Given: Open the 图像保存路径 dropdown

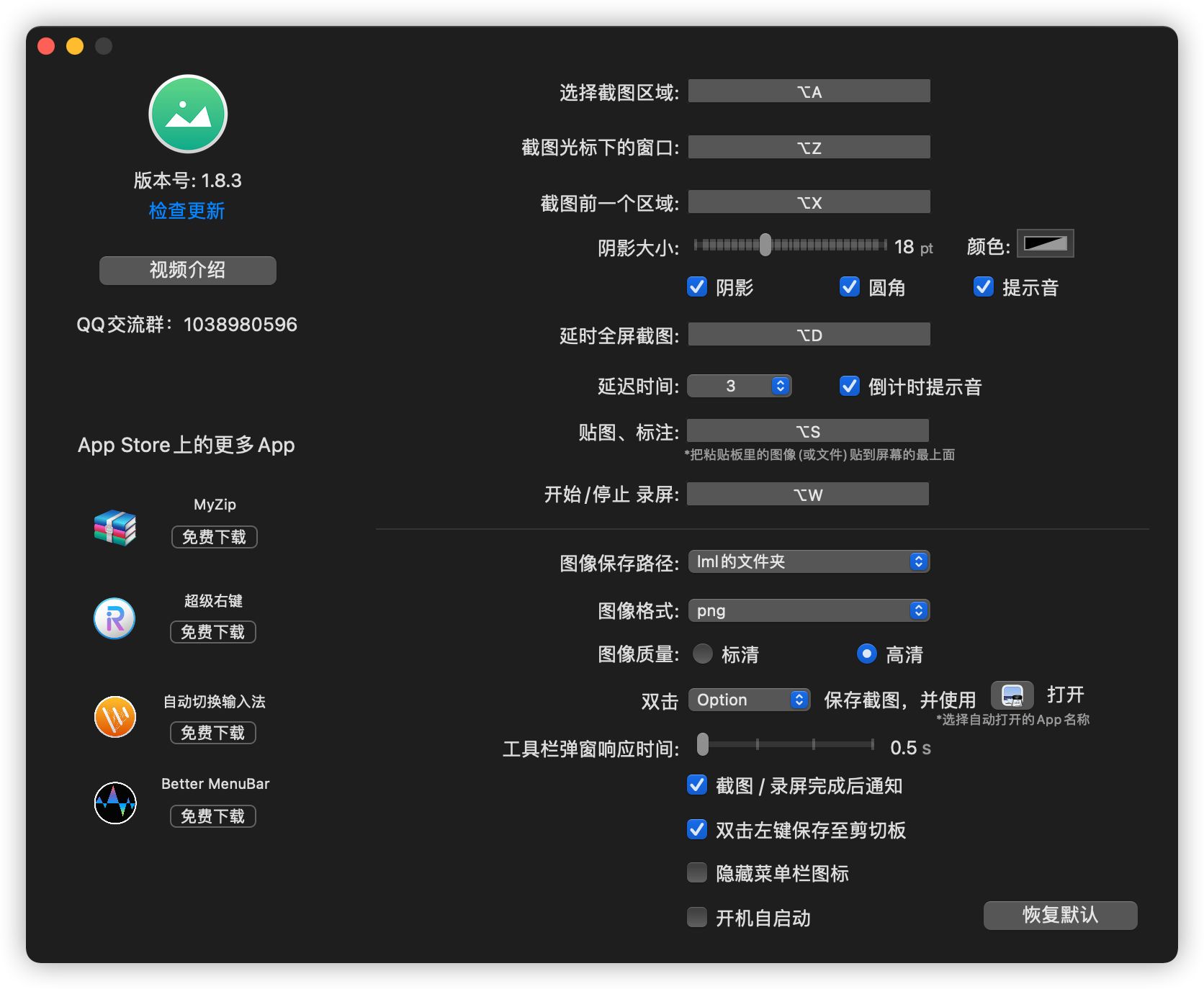Looking at the screenshot, I should 809,561.
